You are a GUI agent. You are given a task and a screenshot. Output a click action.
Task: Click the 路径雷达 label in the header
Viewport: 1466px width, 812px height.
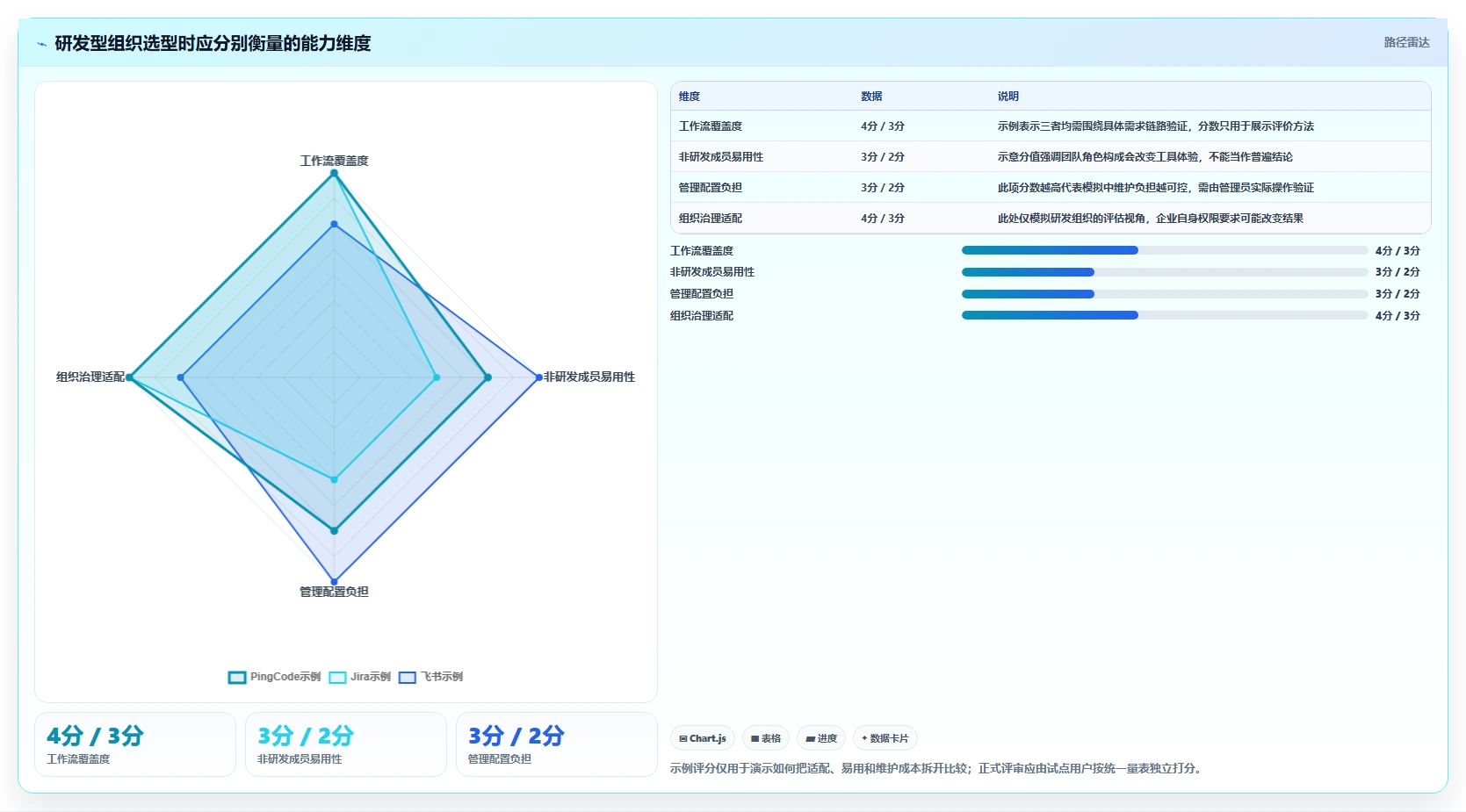[1407, 42]
